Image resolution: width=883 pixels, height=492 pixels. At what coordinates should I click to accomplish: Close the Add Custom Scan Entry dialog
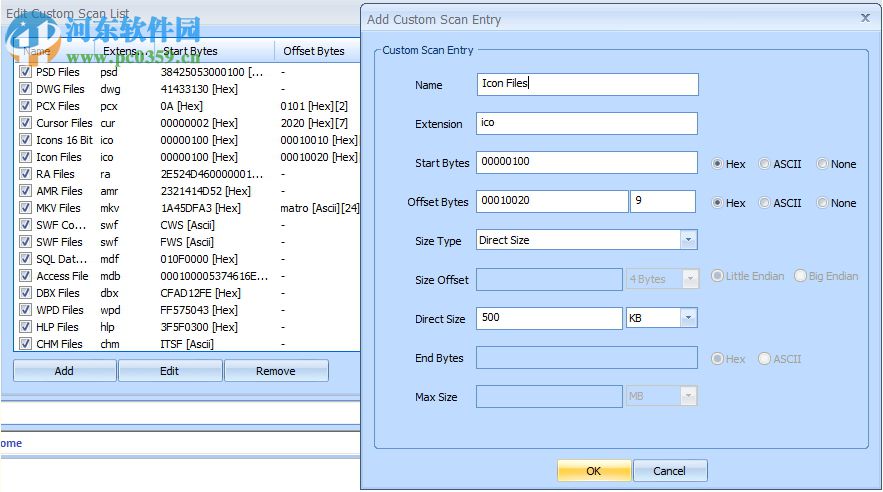[x=866, y=18]
